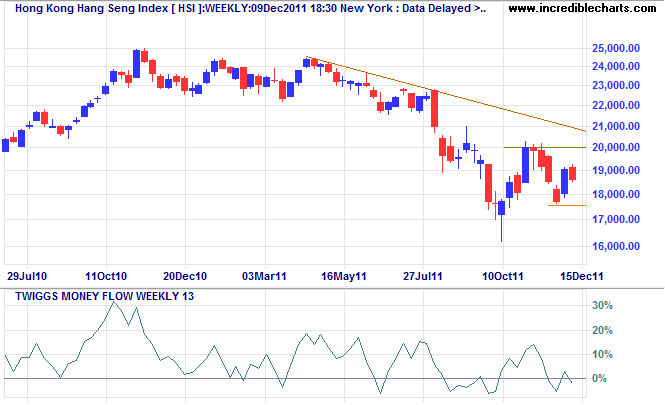Click the 20,000.00 price axis label
The height and width of the screenshot is (405, 665).
[616, 147]
